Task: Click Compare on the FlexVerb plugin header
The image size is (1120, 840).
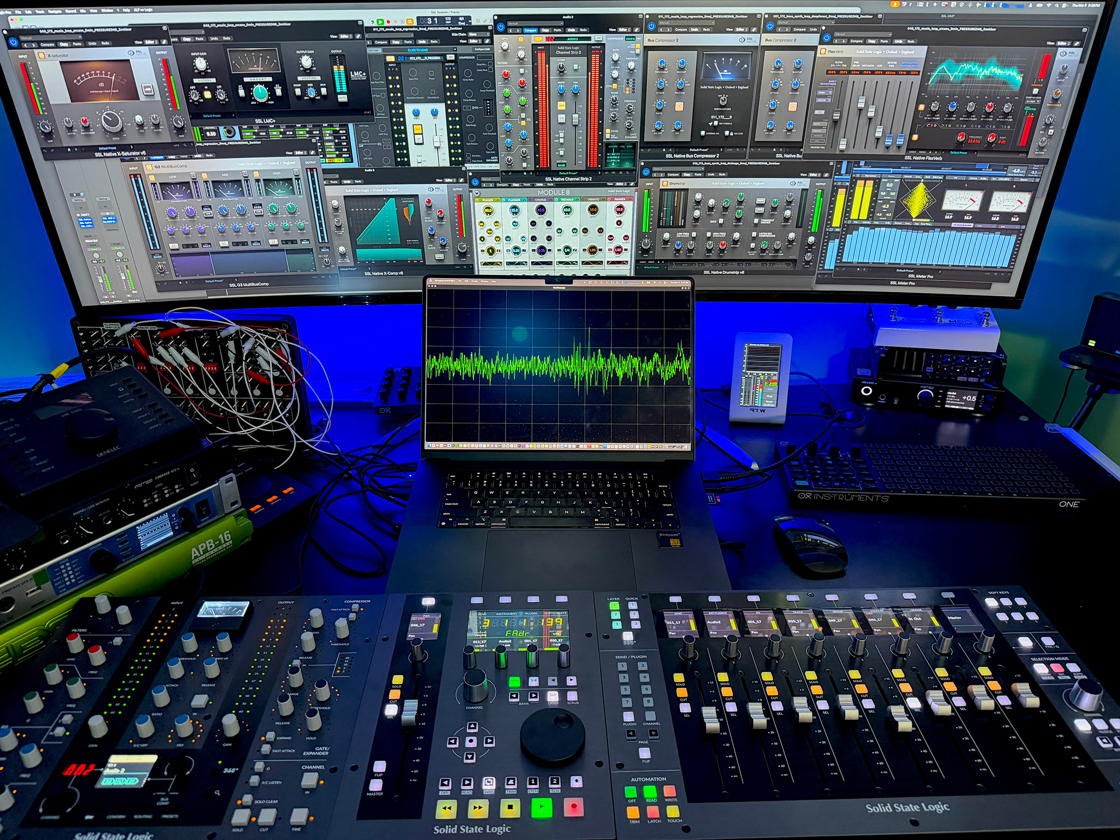Action: point(859,41)
